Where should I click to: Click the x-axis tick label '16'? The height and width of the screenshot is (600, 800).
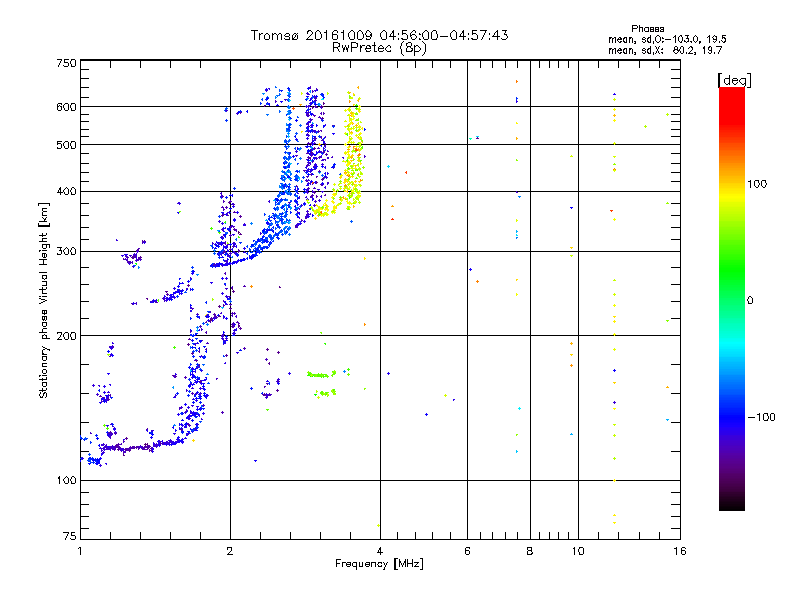680,551
